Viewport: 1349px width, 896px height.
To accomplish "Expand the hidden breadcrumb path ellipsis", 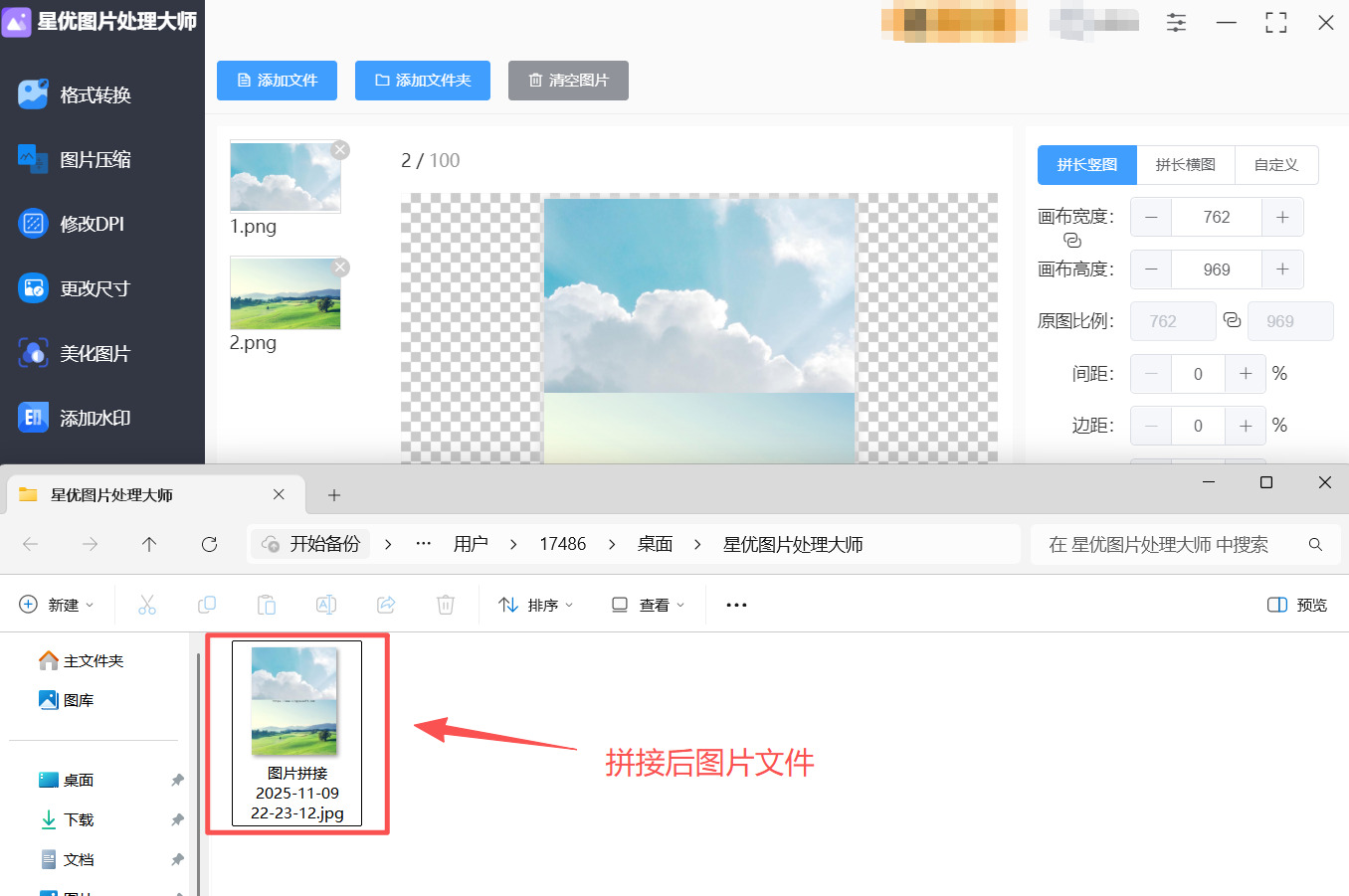I will click(x=424, y=544).
